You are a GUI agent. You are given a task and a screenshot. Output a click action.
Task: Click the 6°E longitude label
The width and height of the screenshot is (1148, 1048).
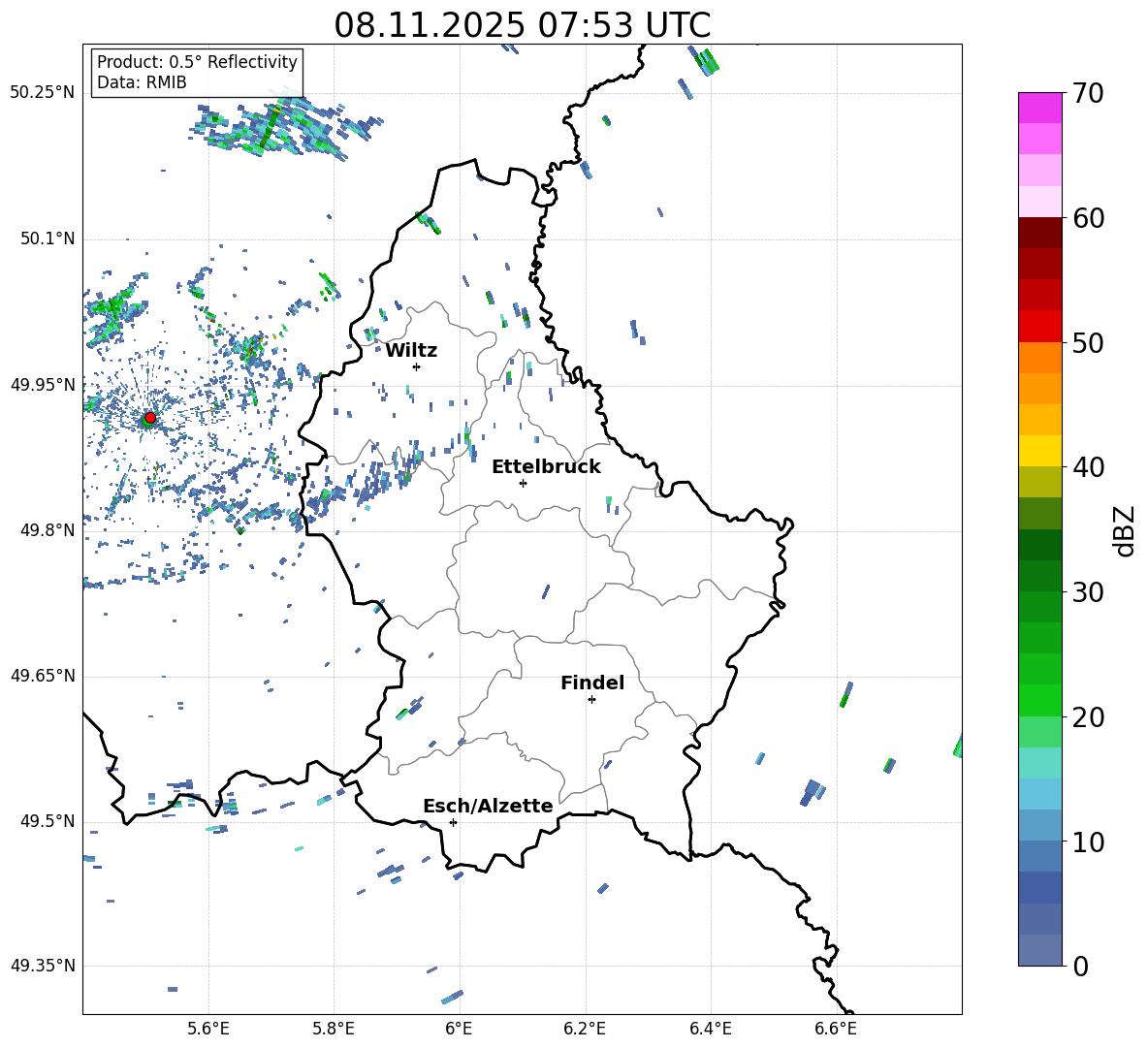pyautogui.click(x=459, y=1029)
